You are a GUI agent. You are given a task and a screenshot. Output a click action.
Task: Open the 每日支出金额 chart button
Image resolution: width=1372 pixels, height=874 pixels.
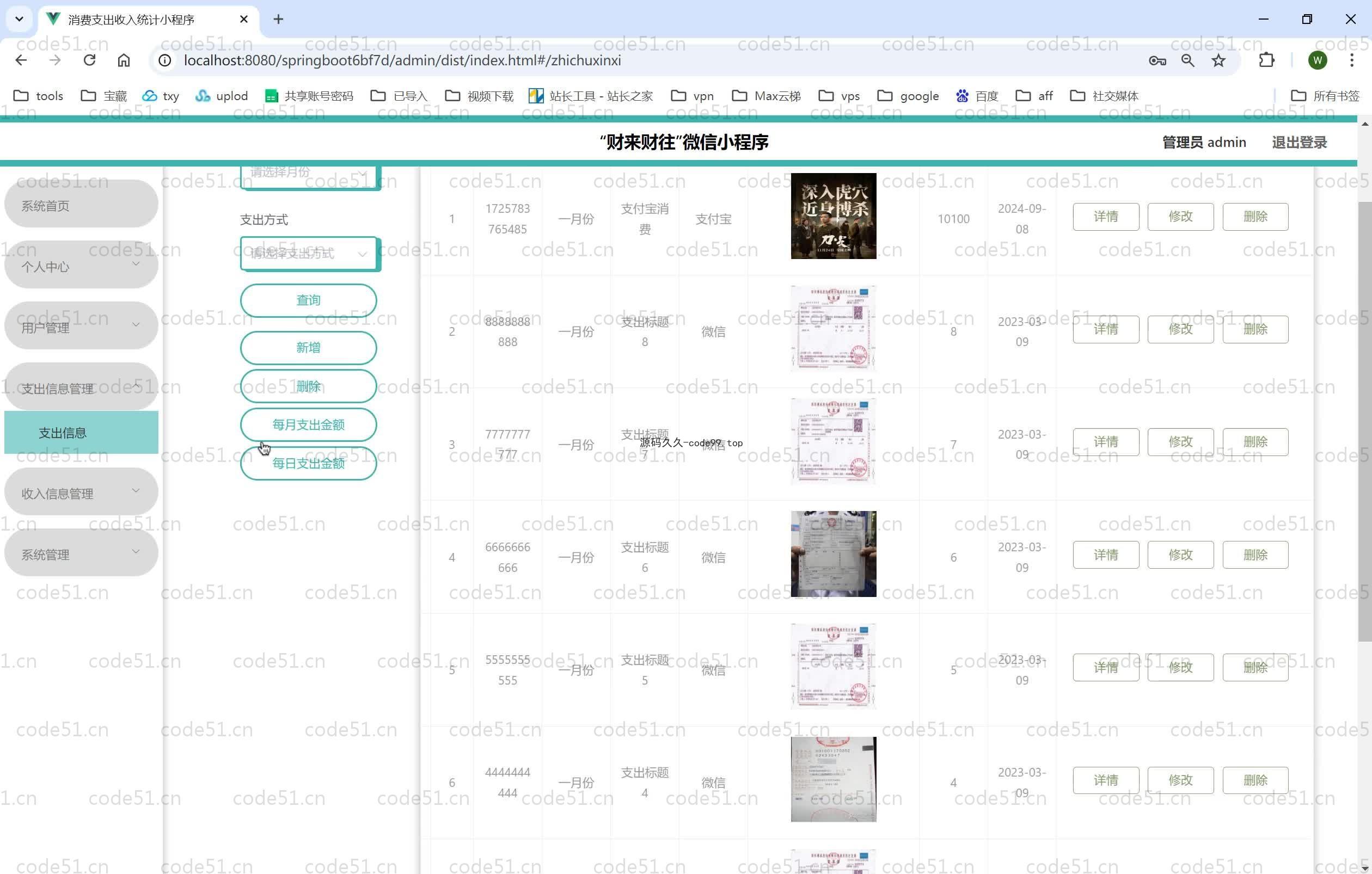pyautogui.click(x=308, y=464)
